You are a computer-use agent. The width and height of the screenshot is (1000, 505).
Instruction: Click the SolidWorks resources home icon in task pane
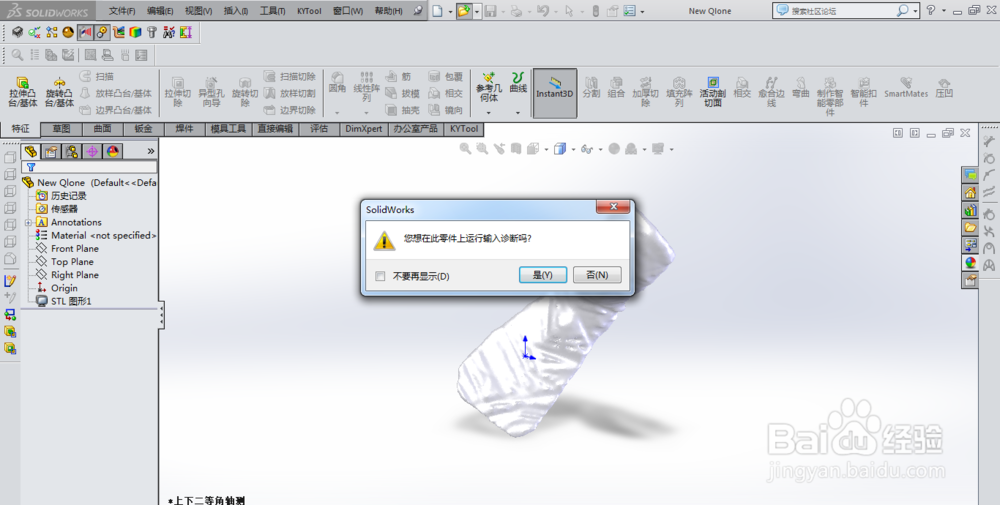click(970, 193)
